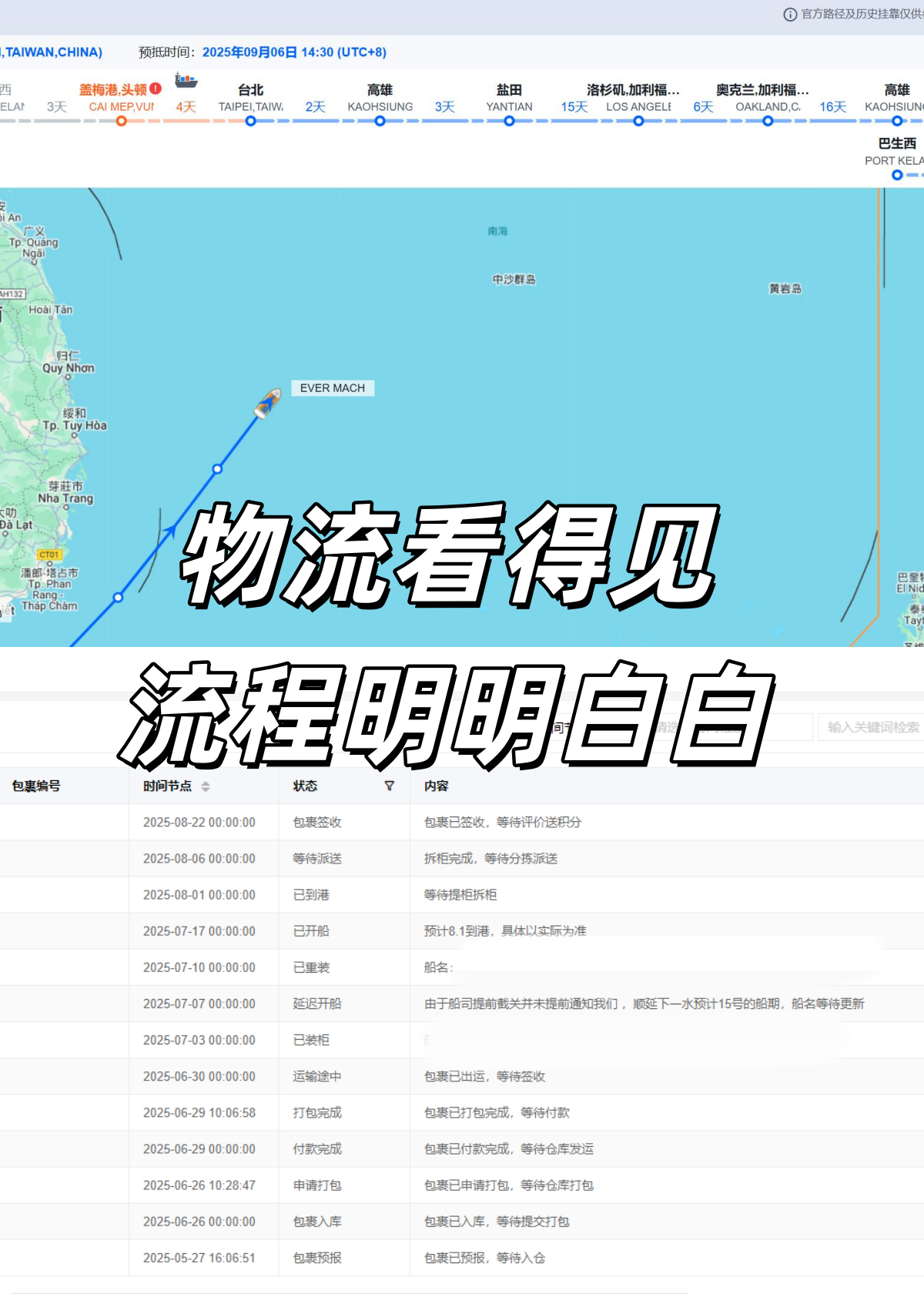
Task: Select the Yantian port stop marker
Action: (509, 121)
